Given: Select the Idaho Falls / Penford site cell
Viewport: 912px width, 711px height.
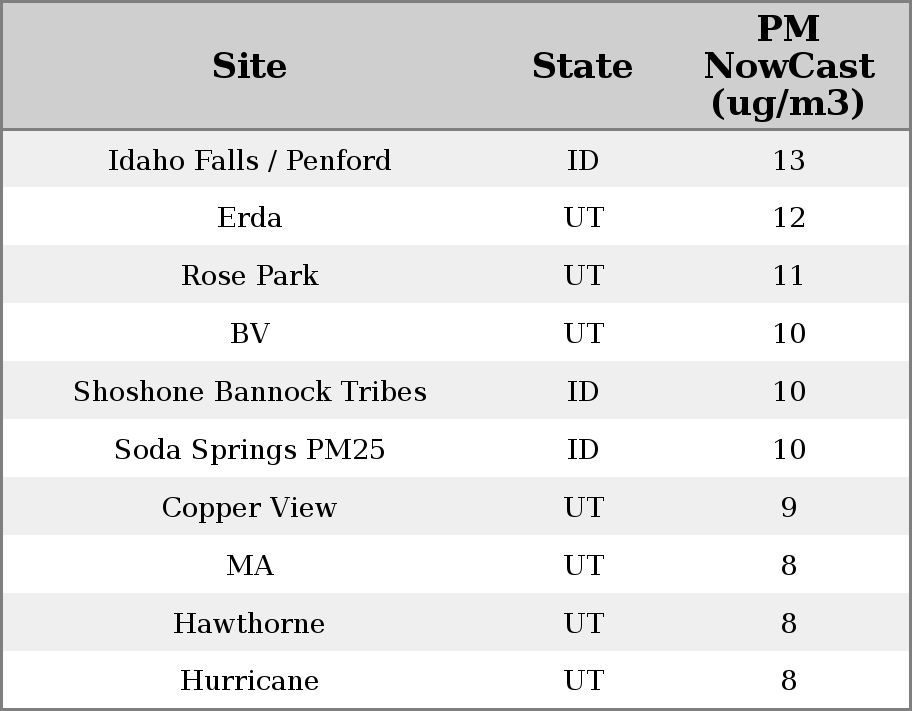Looking at the screenshot, I should (249, 160).
